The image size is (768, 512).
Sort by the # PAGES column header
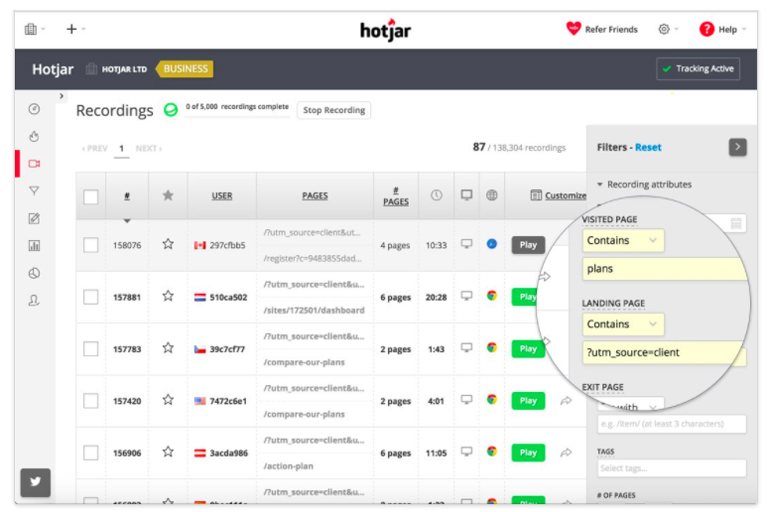pos(396,196)
